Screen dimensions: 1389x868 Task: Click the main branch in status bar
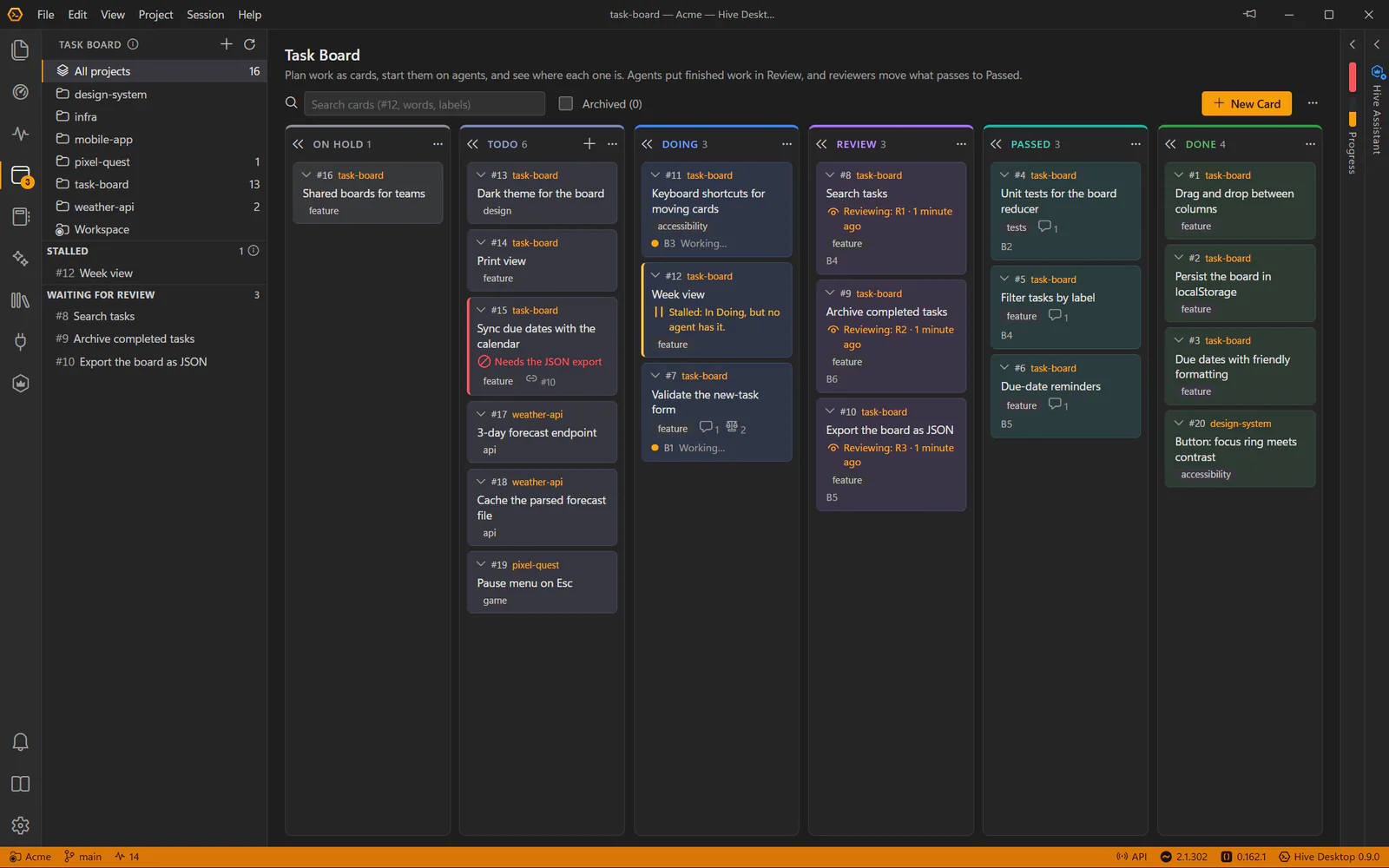pyautogui.click(x=83, y=857)
